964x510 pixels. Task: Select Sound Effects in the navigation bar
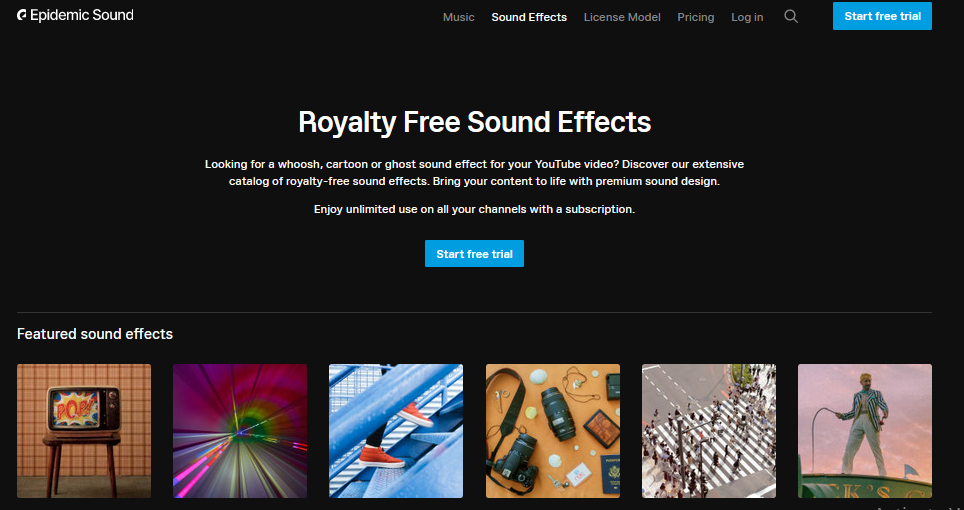(x=529, y=17)
